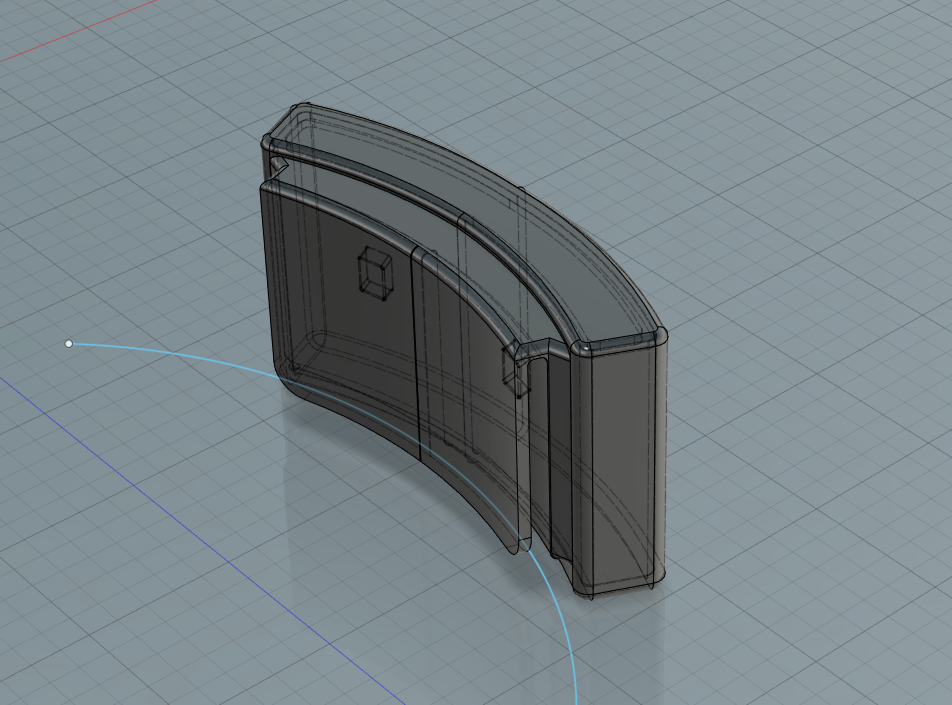Pick the small square cutout beside the notch
952x705 pixels.
(512, 370)
